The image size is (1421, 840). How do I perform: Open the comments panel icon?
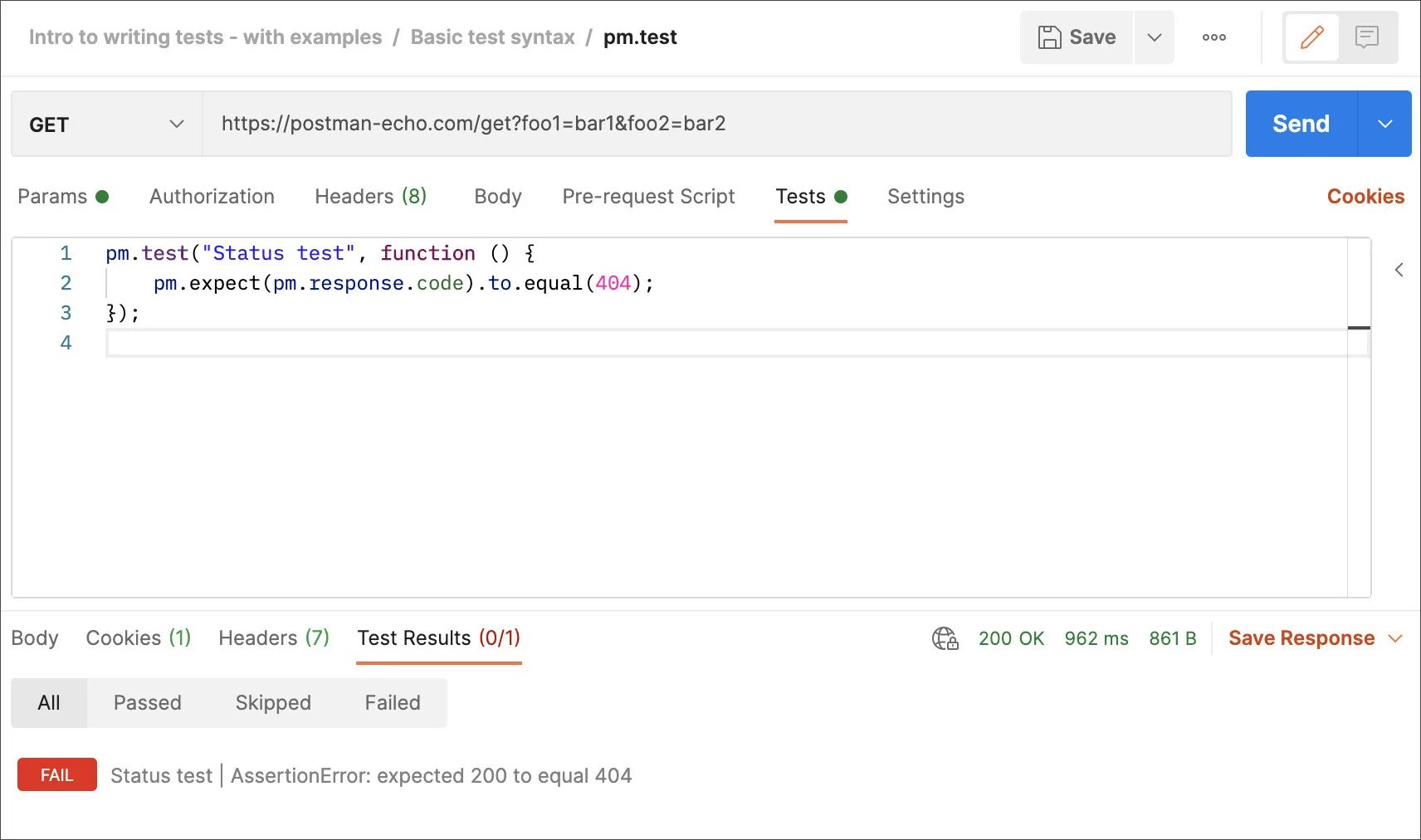1366,37
